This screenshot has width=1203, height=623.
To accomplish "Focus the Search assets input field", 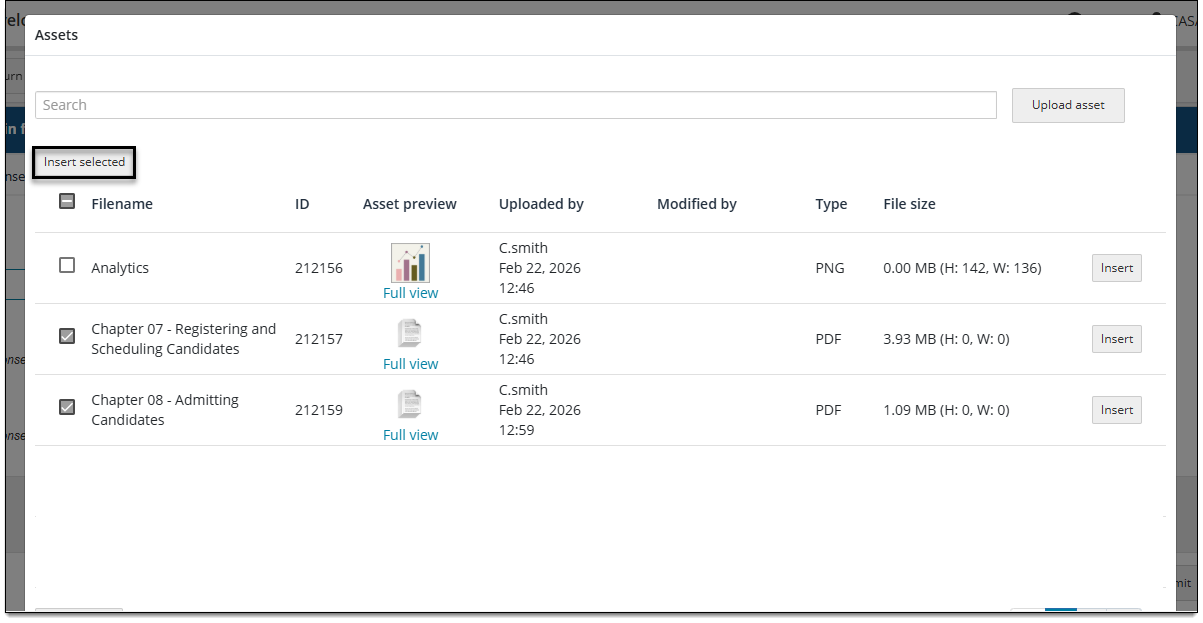I will click(516, 105).
